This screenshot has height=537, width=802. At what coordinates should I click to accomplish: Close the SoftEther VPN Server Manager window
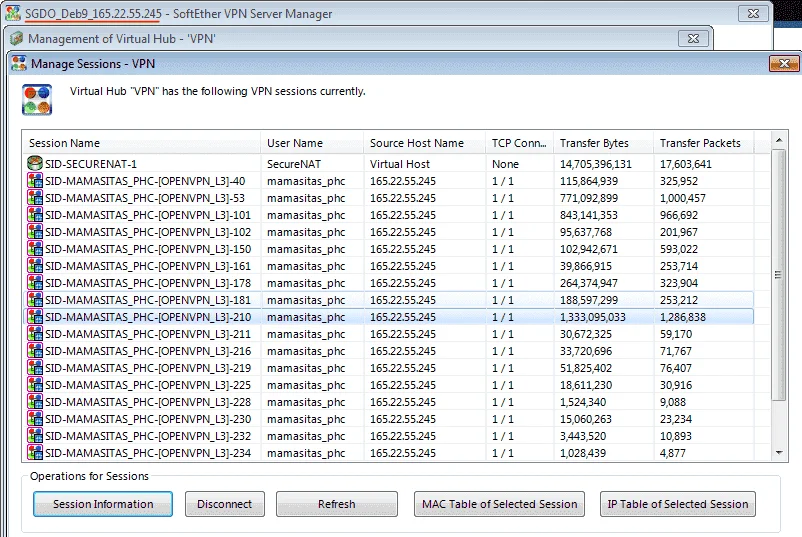[753, 14]
